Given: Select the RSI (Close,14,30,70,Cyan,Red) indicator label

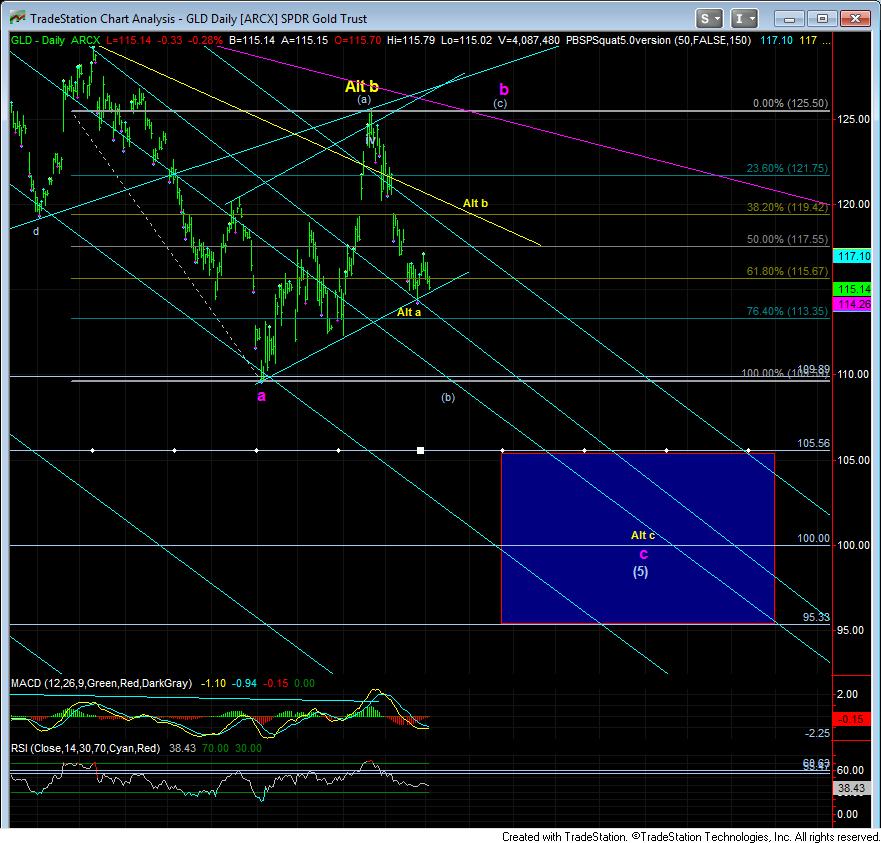Looking at the screenshot, I should click(x=85, y=749).
